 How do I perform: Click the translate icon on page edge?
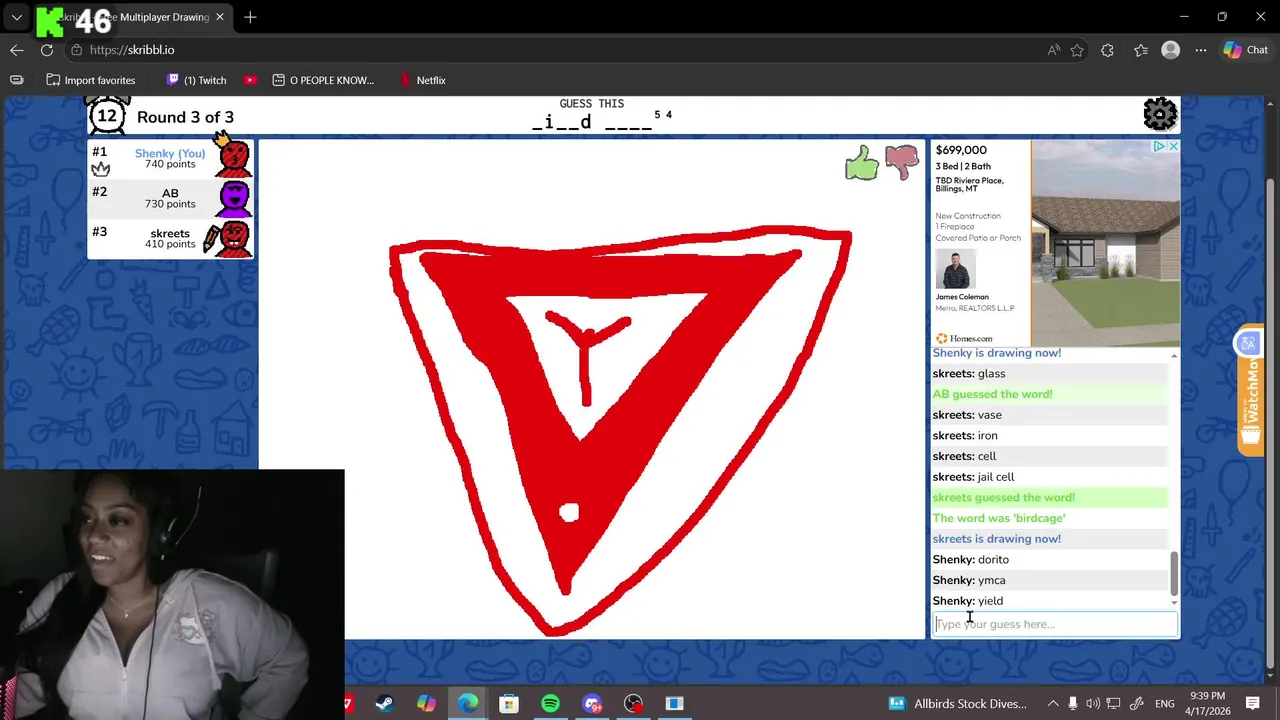click(x=1247, y=344)
